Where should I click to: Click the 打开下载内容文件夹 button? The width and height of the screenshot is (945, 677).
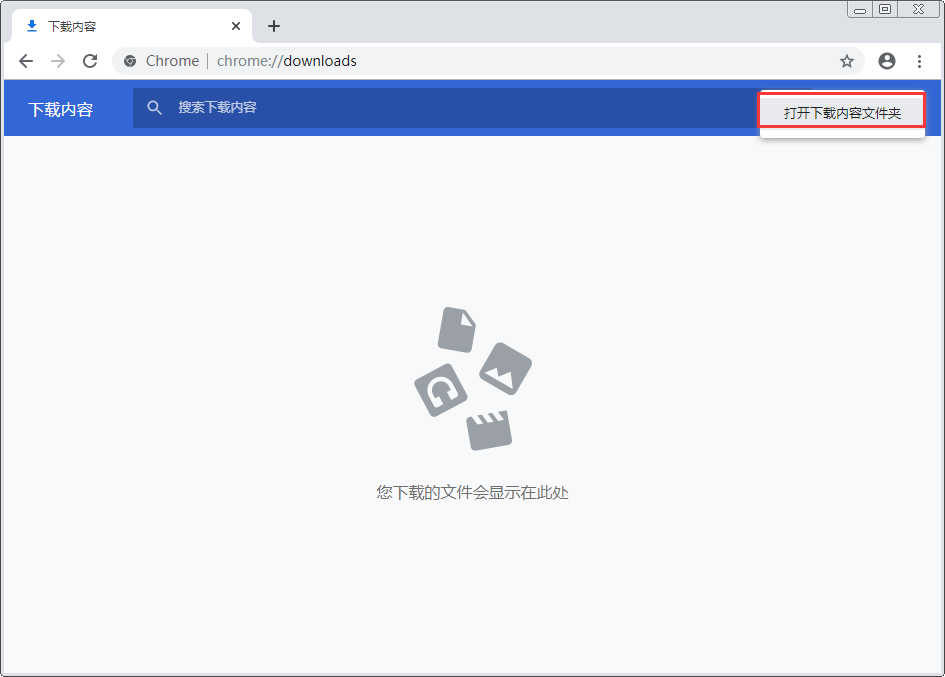click(x=841, y=110)
